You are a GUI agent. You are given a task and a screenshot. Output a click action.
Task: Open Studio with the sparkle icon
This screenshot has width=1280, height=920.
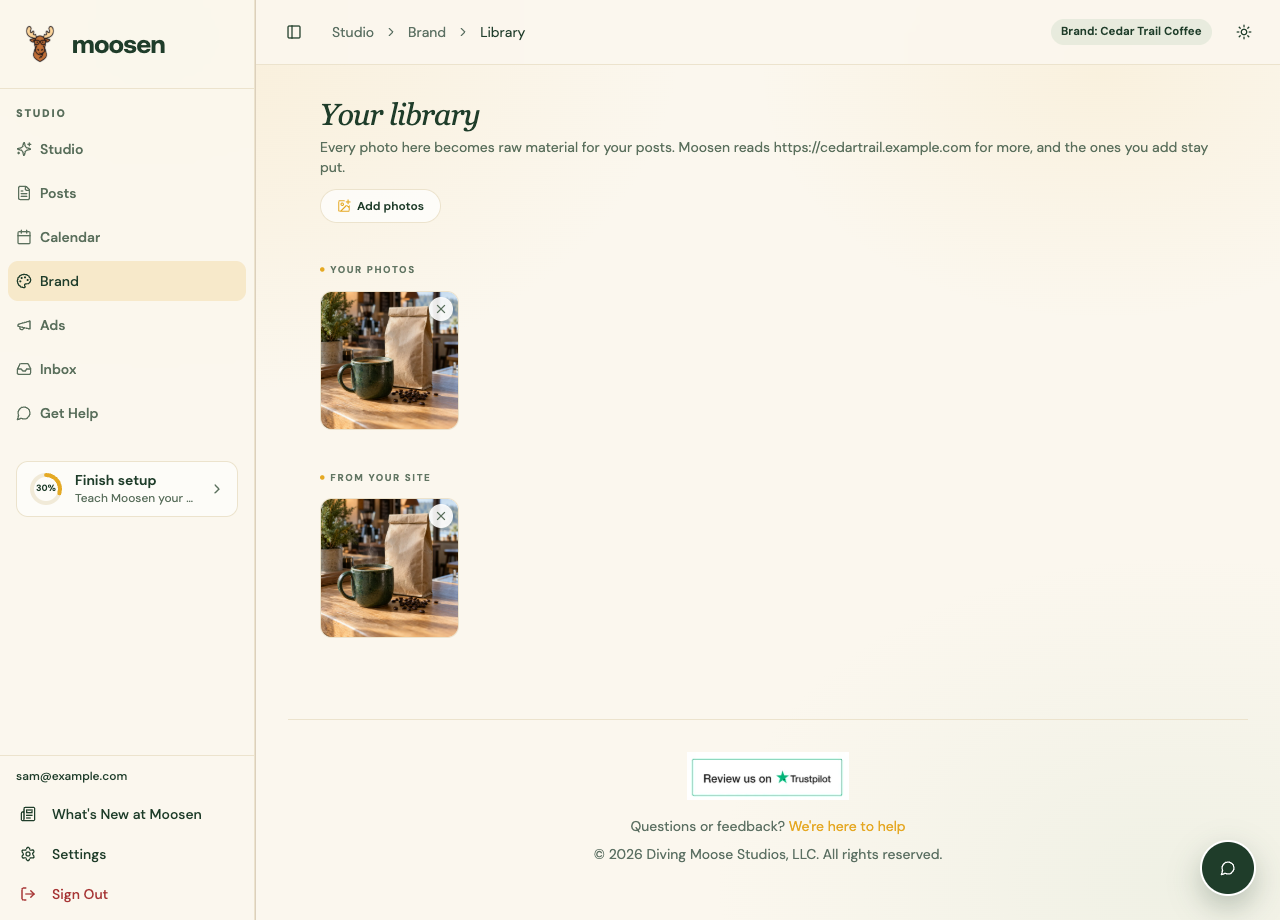(24, 149)
